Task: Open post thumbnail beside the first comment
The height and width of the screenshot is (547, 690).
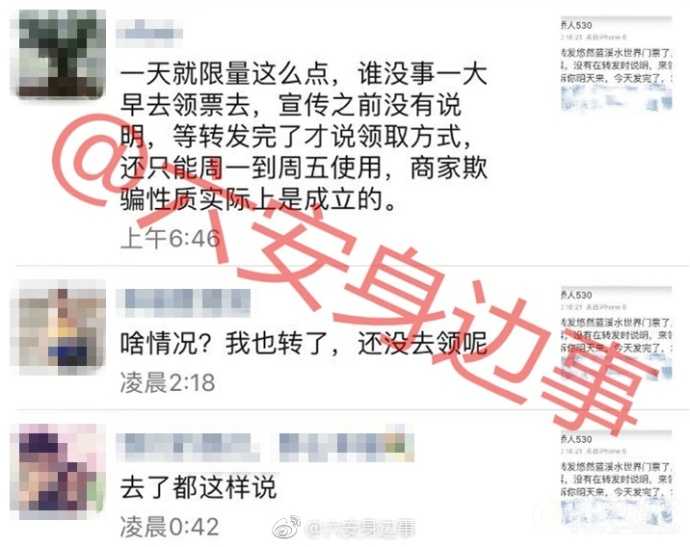Action: 616,64
